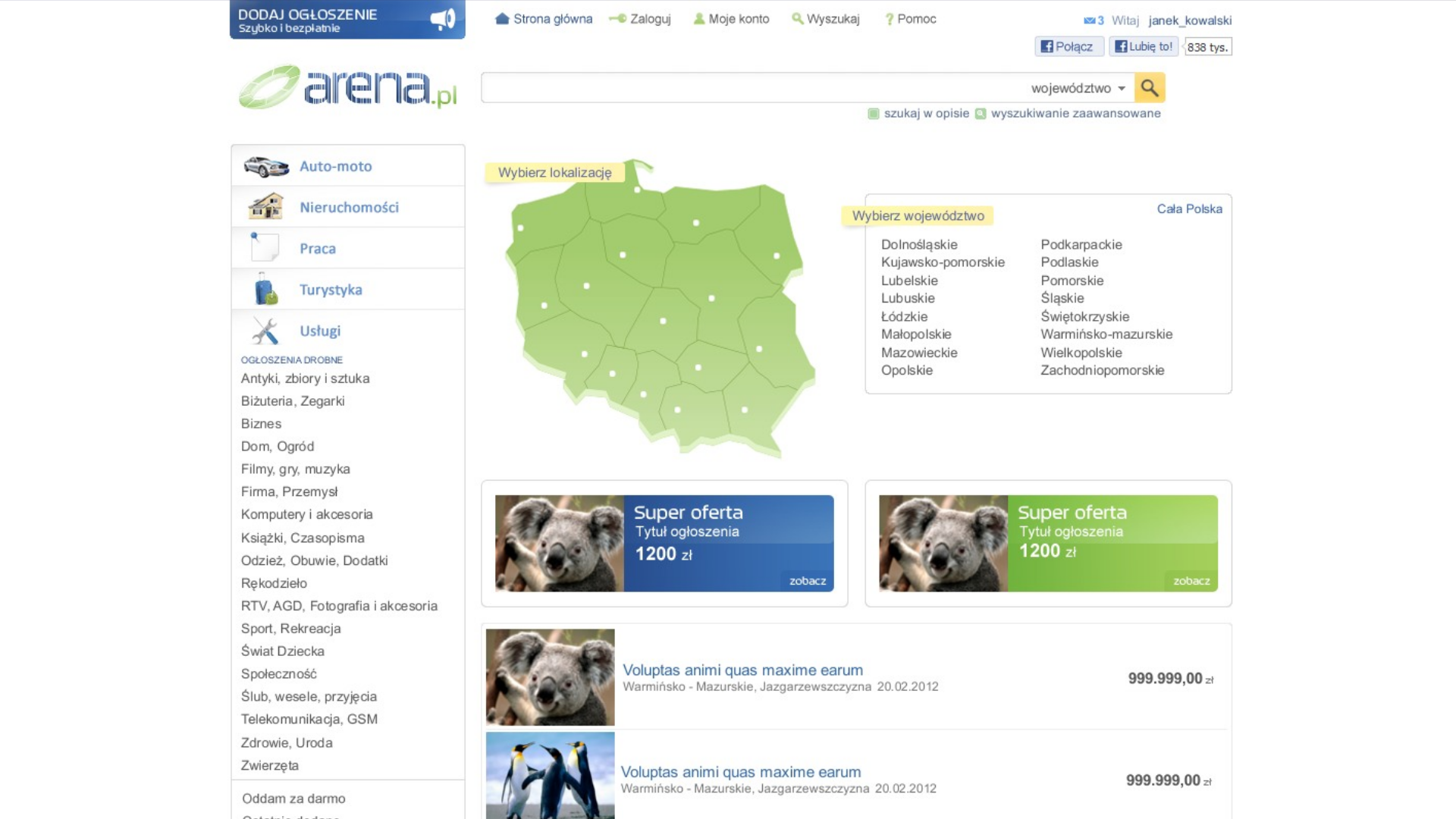Click the envelope messages icon
The height and width of the screenshot is (819, 1456).
click(1089, 20)
